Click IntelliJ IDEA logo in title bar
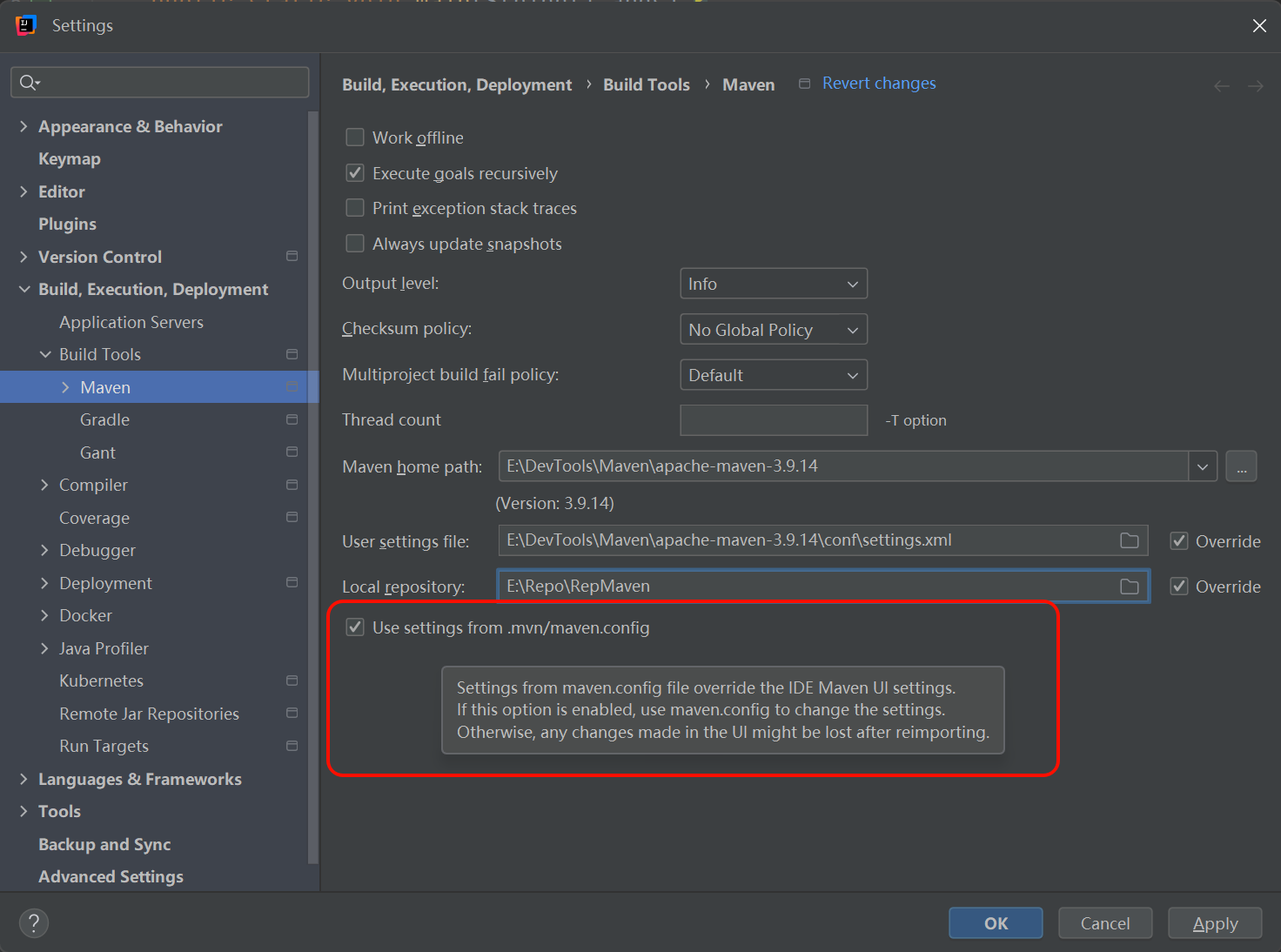Viewport: 1281px width, 952px height. pyautogui.click(x=26, y=26)
